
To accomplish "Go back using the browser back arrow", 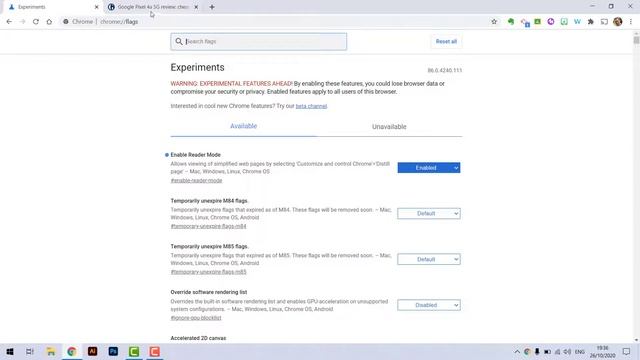I will click(x=9, y=22).
